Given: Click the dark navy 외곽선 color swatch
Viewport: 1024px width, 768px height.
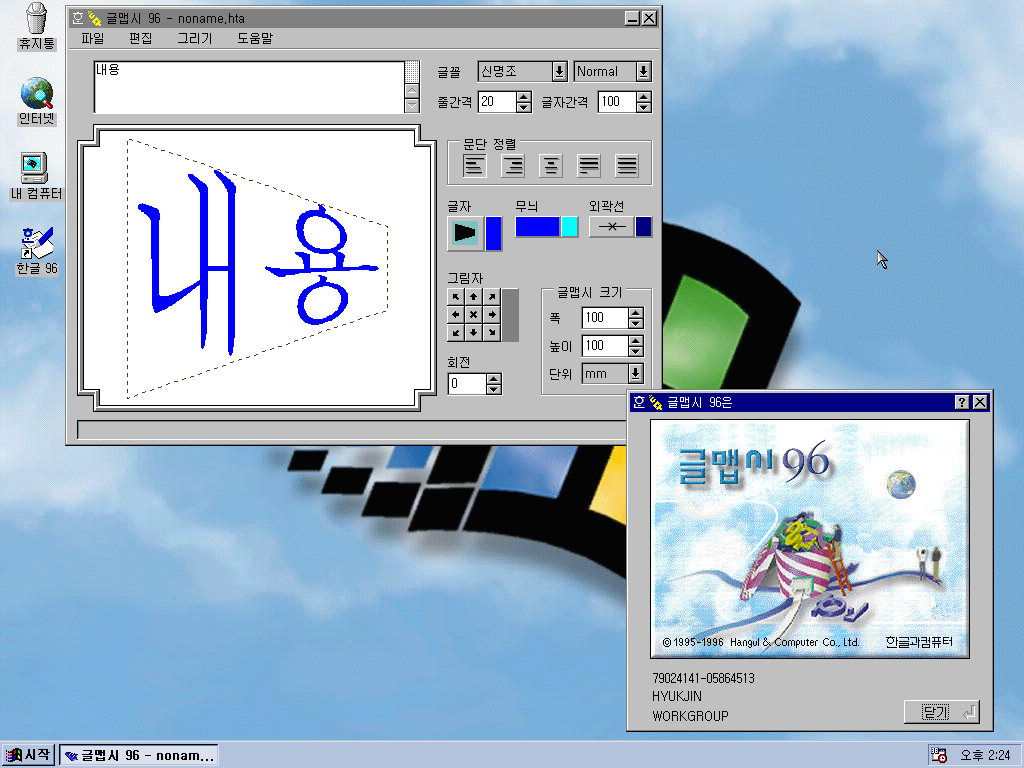Looking at the screenshot, I should [643, 227].
